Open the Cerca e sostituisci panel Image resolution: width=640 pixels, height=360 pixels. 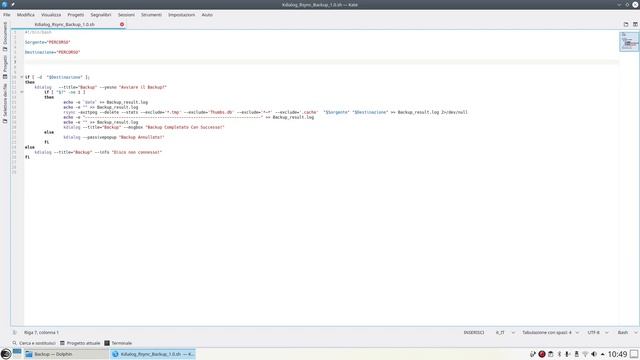pos(34,343)
